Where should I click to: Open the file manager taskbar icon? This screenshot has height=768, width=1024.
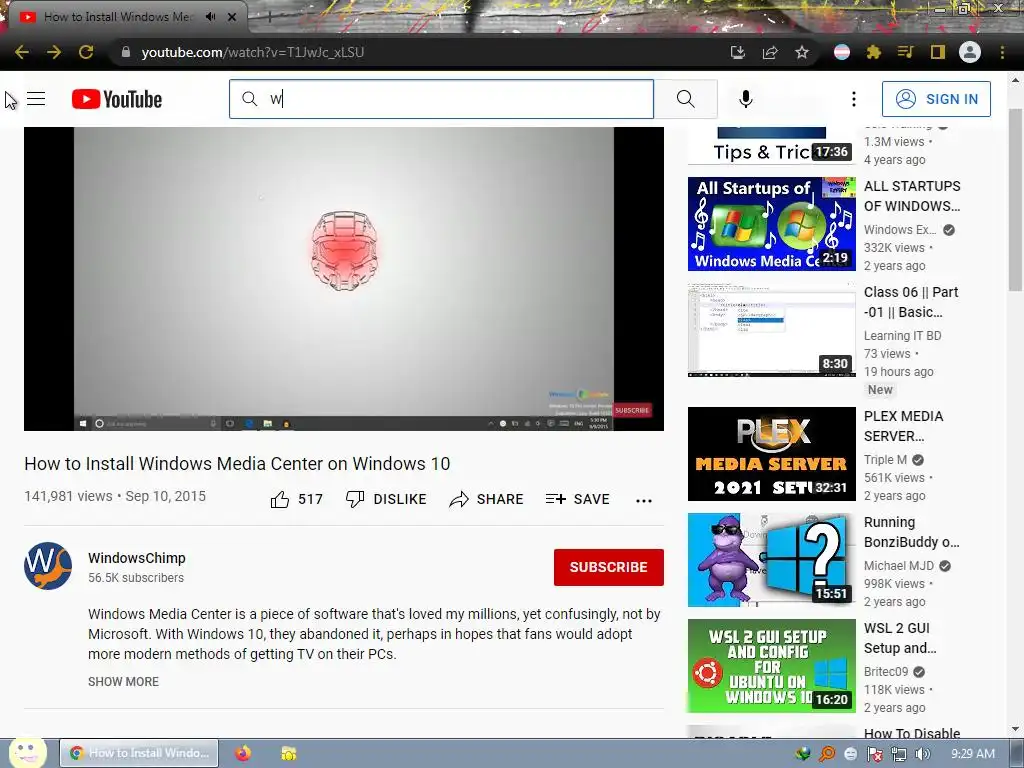click(x=288, y=753)
